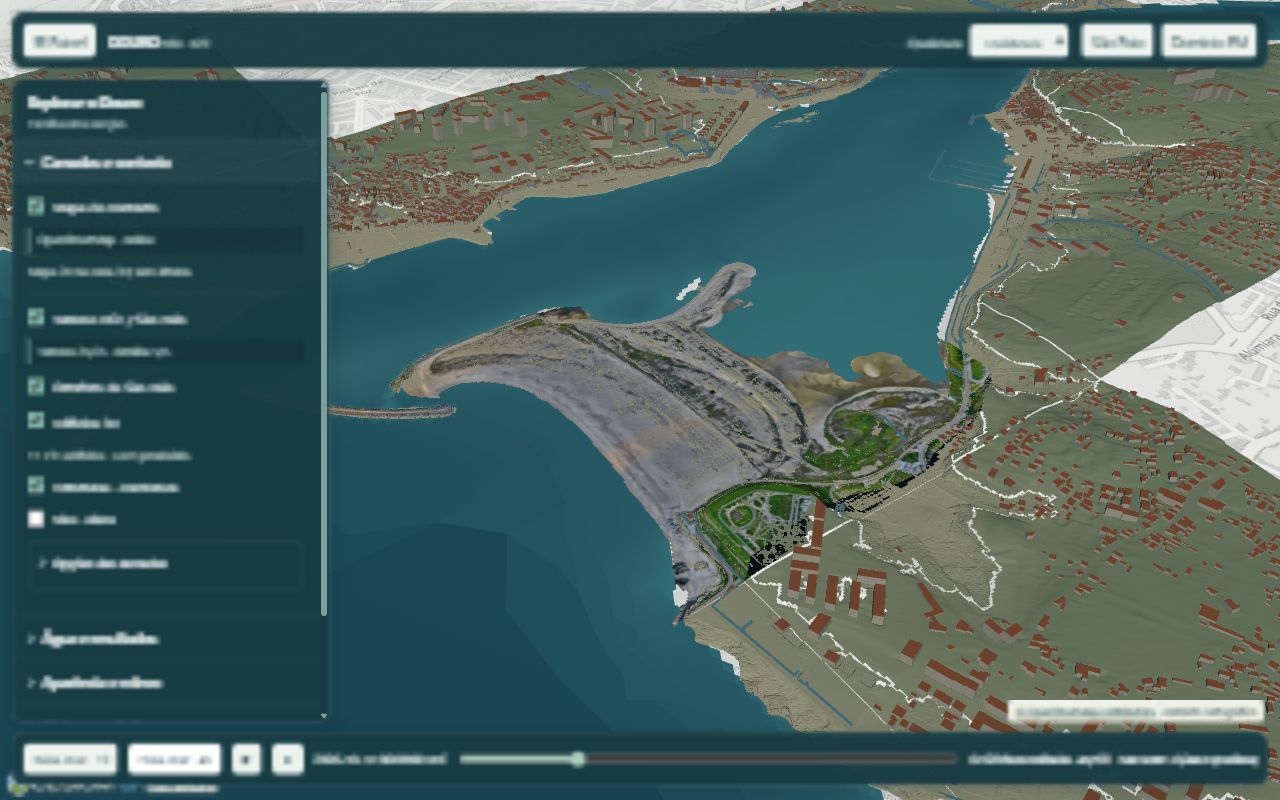Click the dark field under the second checkbox
The width and height of the screenshot is (1280, 800).
coord(165,351)
